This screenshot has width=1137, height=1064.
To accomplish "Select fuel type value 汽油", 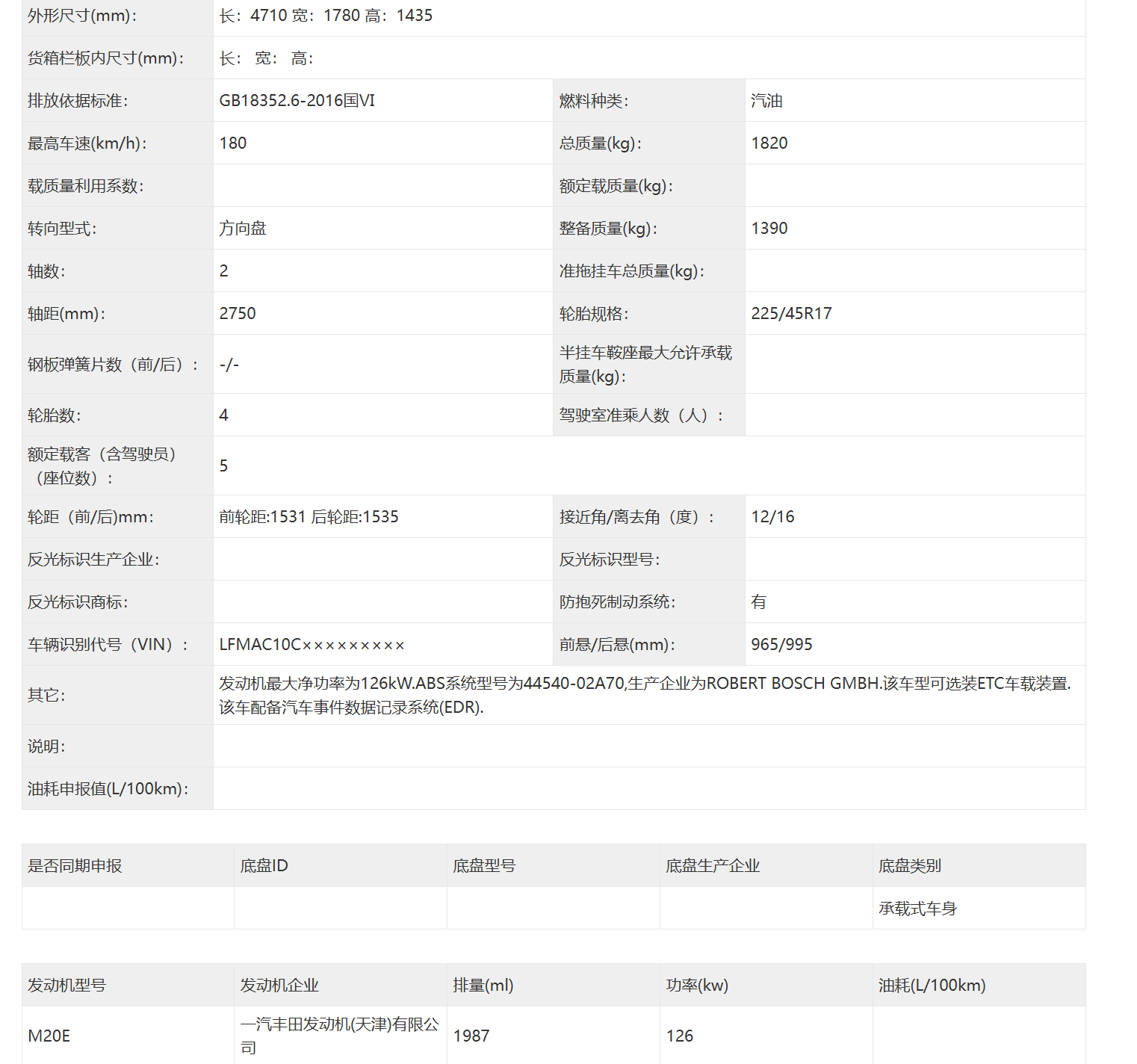I will click(x=766, y=100).
